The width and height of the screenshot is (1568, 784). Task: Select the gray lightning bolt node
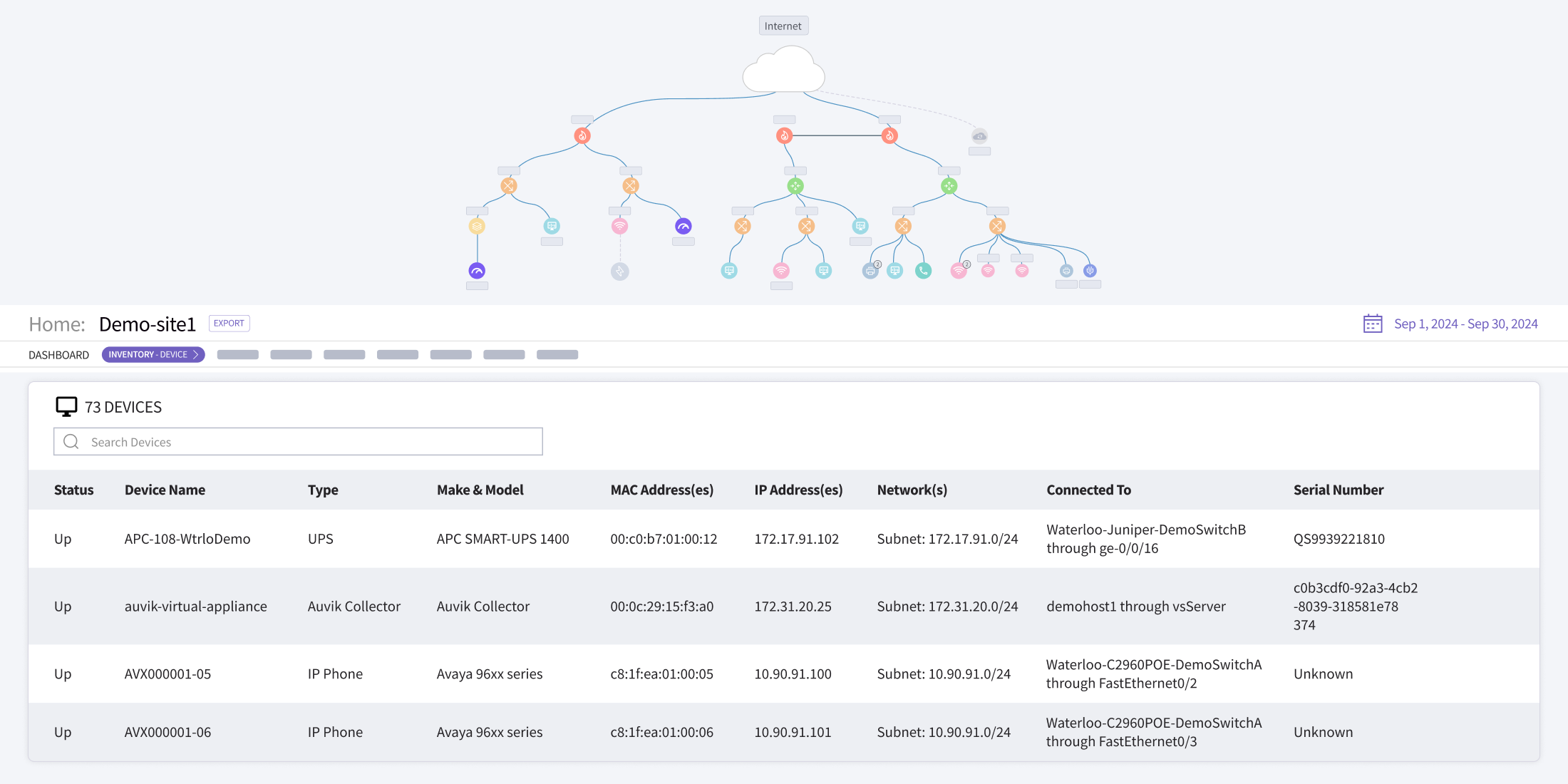pyautogui.click(x=620, y=272)
